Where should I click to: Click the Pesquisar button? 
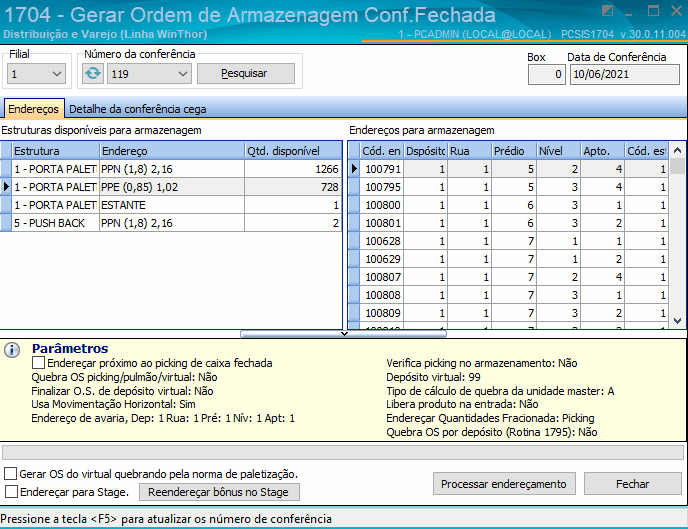[246, 73]
